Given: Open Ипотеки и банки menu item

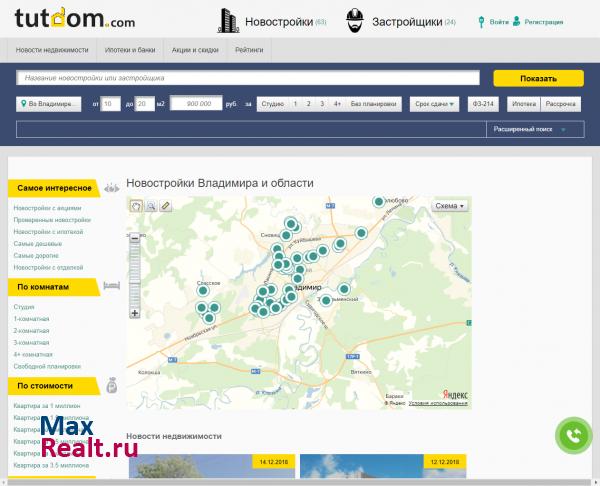Looking at the screenshot, I should (130, 50).
